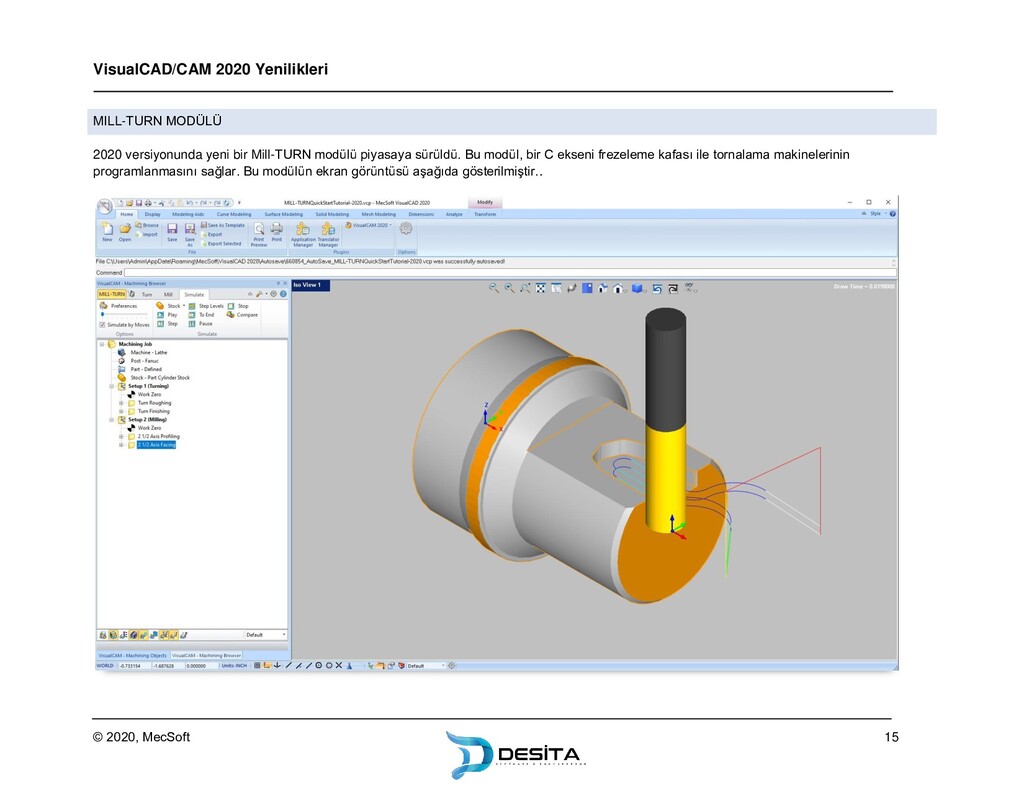Select the Simulate tab in Machining Browser
This screenshot has width=1024, height=791.
click(x=194, y=295)
